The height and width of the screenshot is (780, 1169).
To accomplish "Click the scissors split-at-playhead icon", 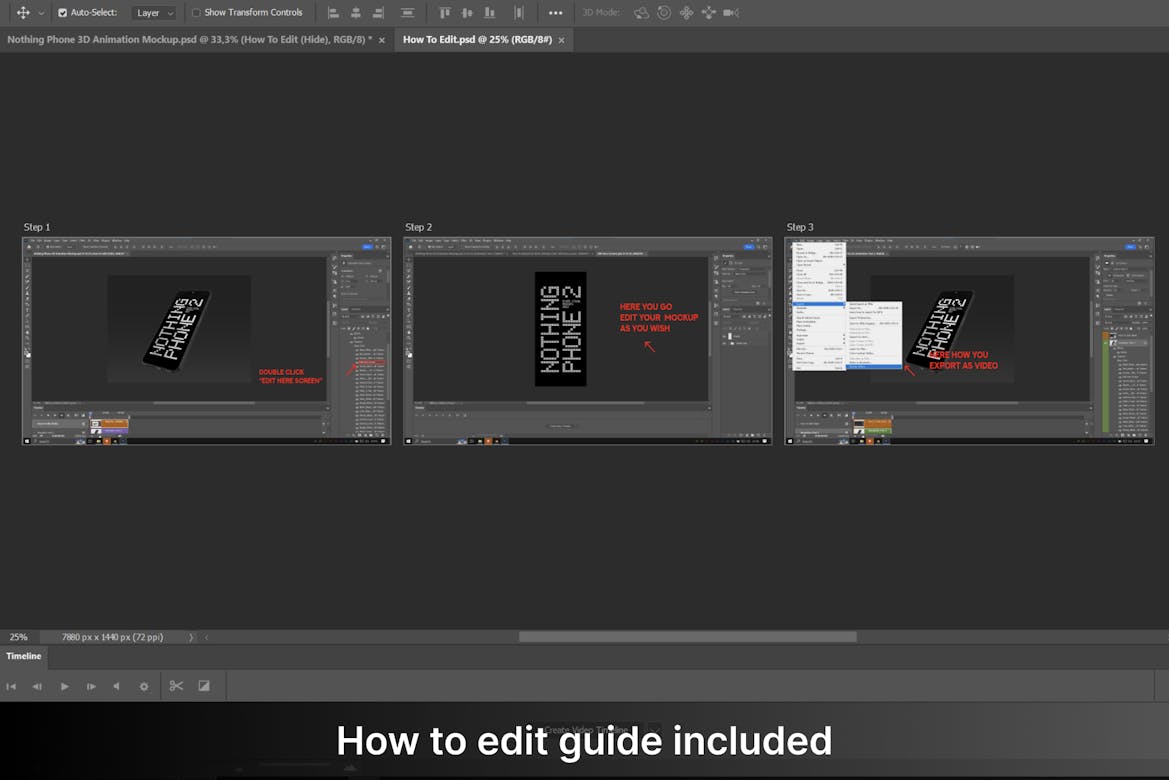I will click(176, 686).
